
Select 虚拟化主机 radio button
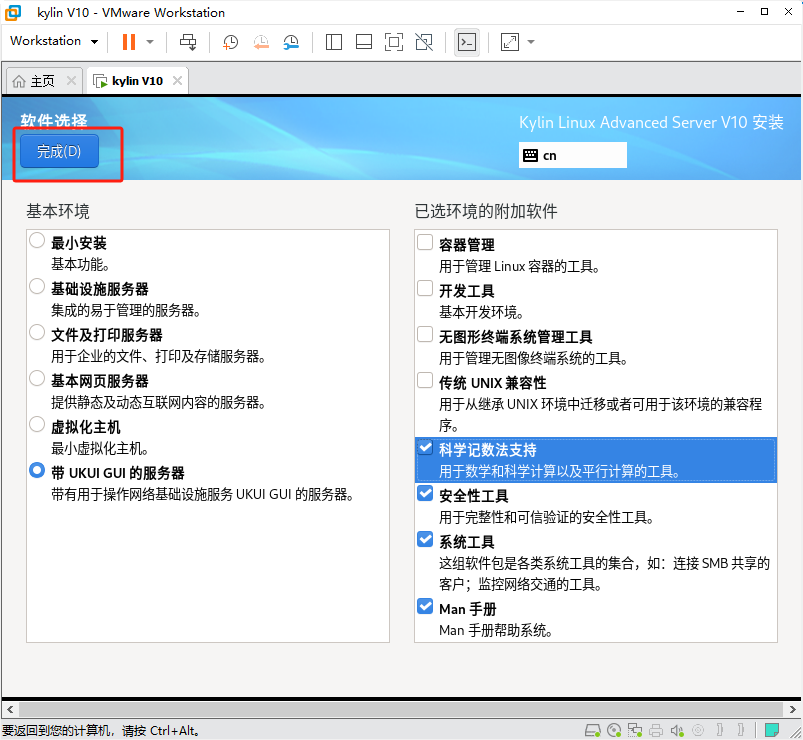[x=37, y=425]
